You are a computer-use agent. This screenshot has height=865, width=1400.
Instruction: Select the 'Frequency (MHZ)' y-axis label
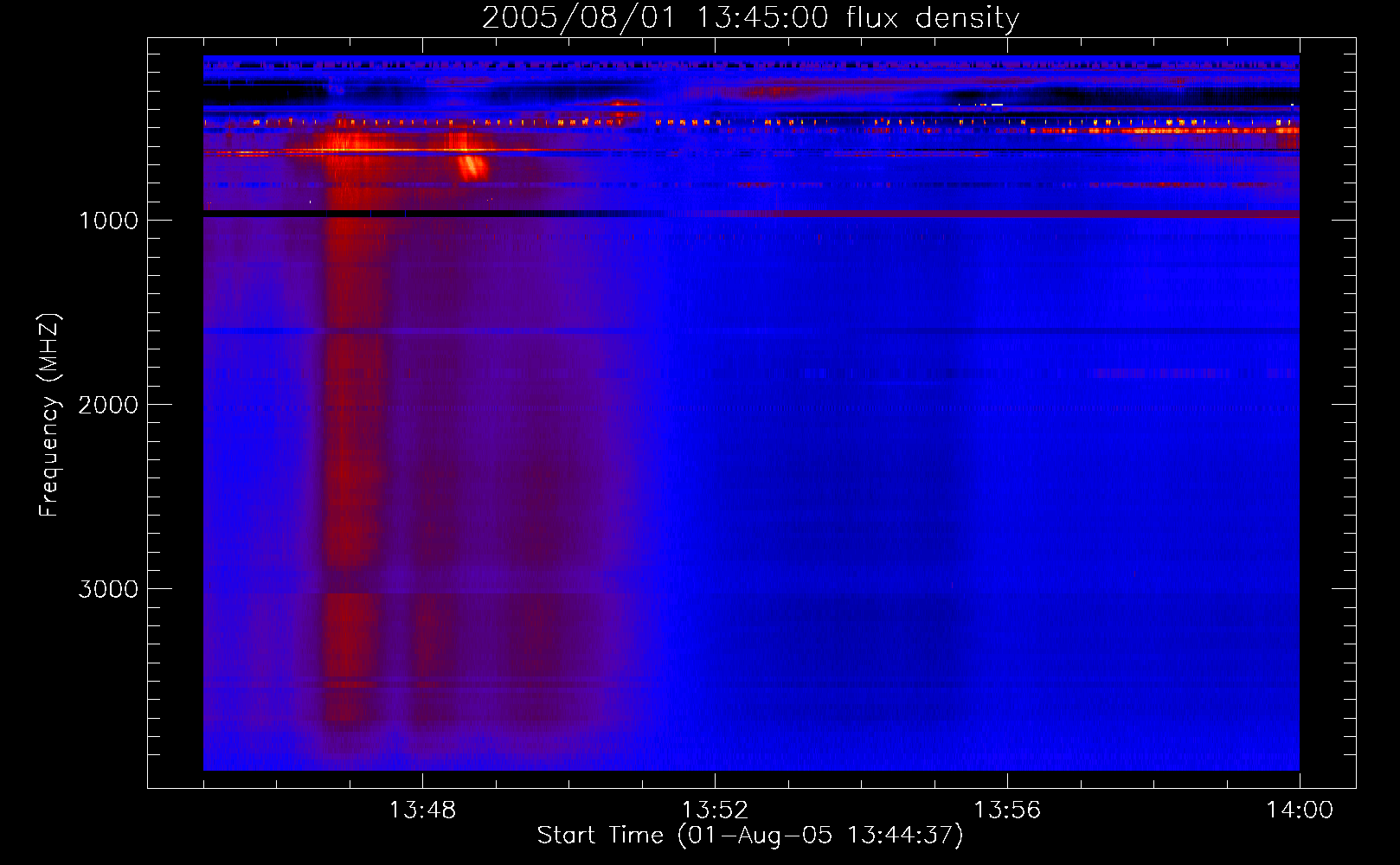coord(49,415)
